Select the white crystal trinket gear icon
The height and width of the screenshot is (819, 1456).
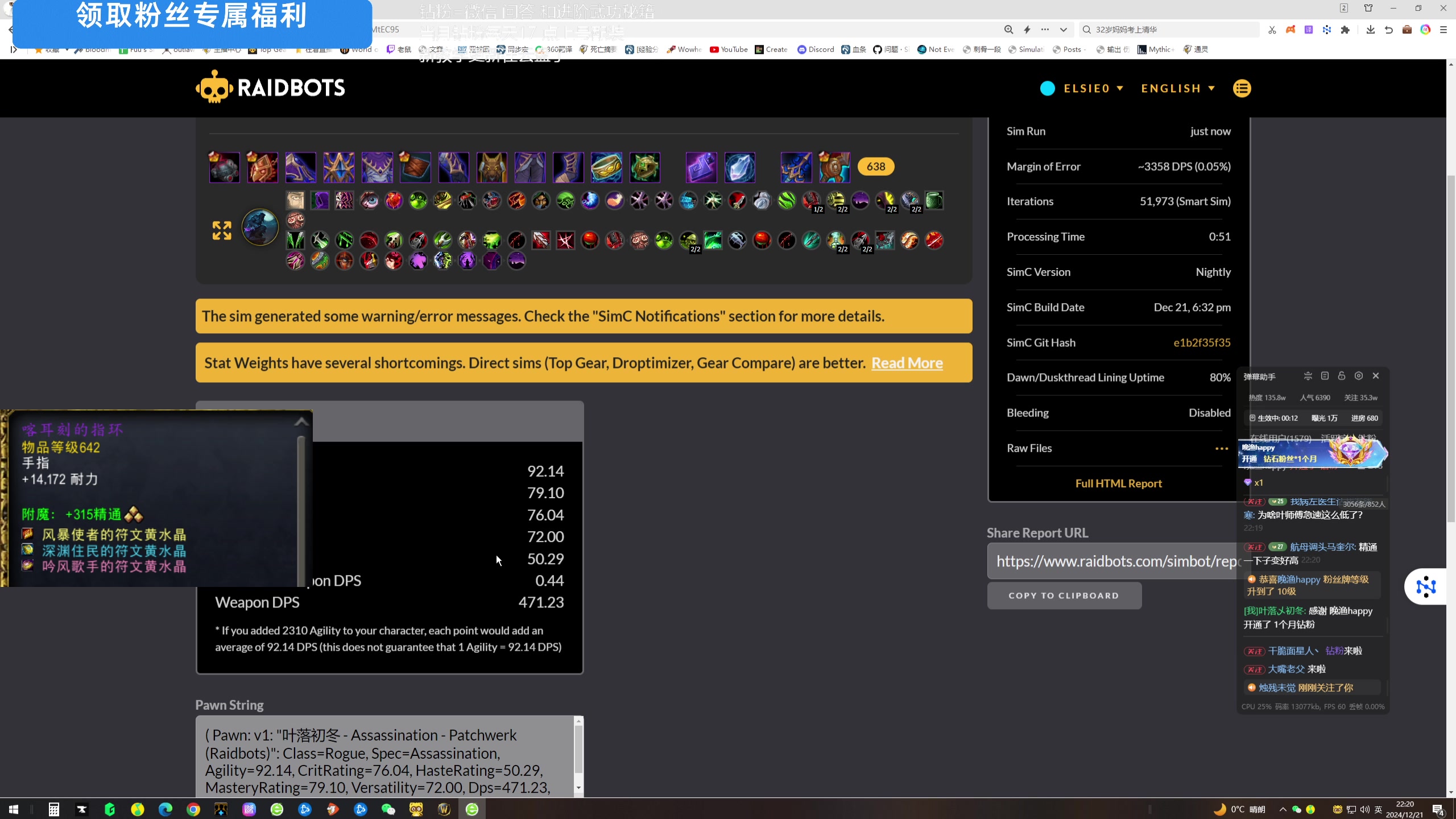(739, 167)
